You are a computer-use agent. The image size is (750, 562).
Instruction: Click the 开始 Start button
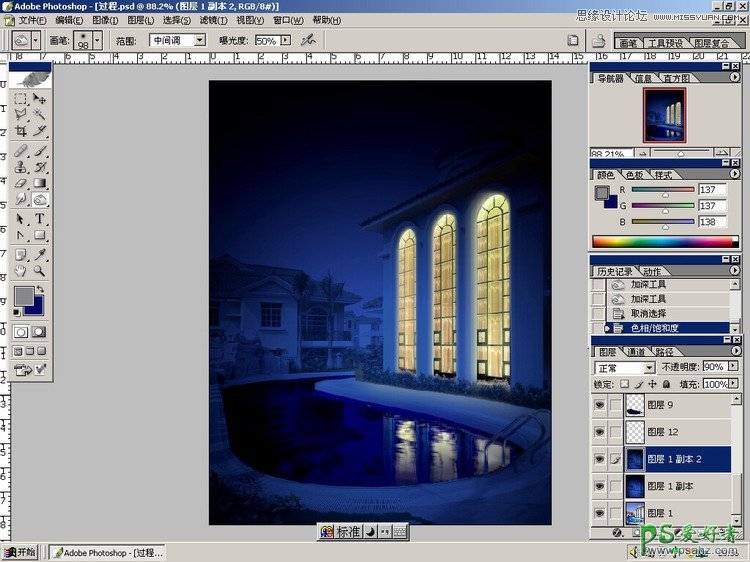[x=20, y=552]
